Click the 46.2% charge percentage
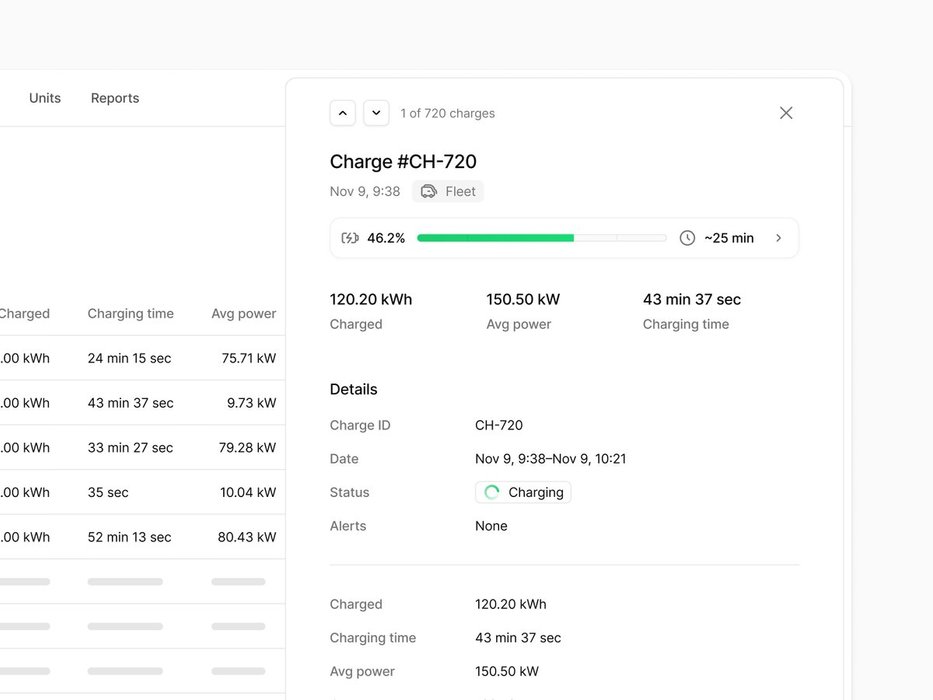Screen dimensions: 933x700 (x=386, y=238)
